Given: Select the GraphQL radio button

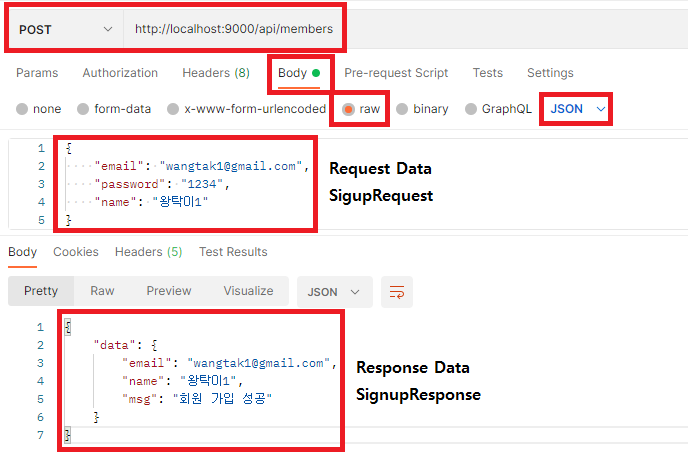Looking at the screenshot, I should (471, 109).
